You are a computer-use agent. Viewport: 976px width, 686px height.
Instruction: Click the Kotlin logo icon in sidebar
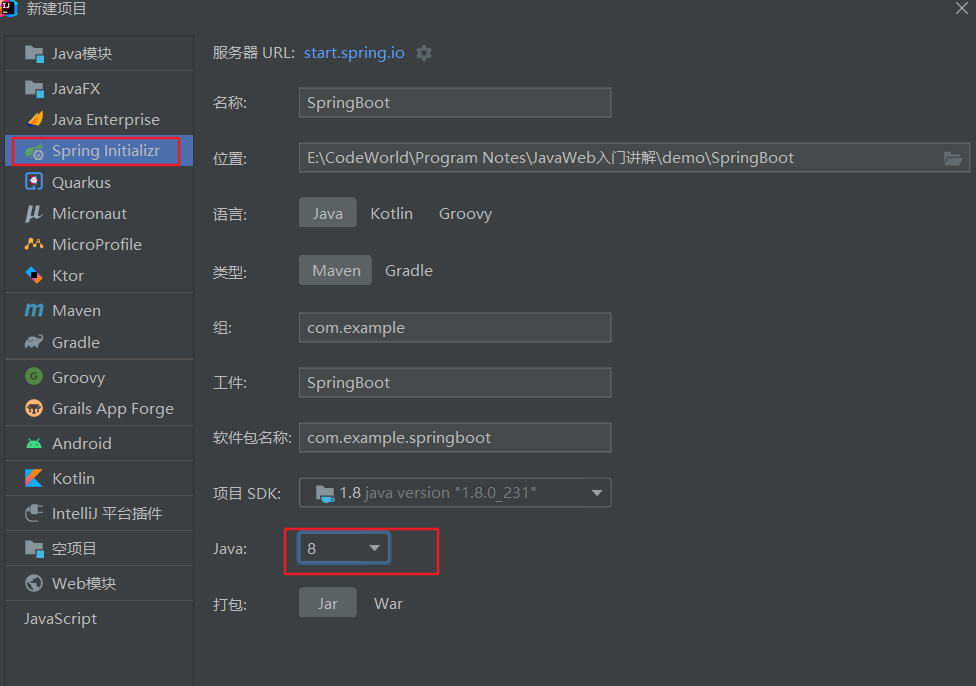[x=34, y=478]
